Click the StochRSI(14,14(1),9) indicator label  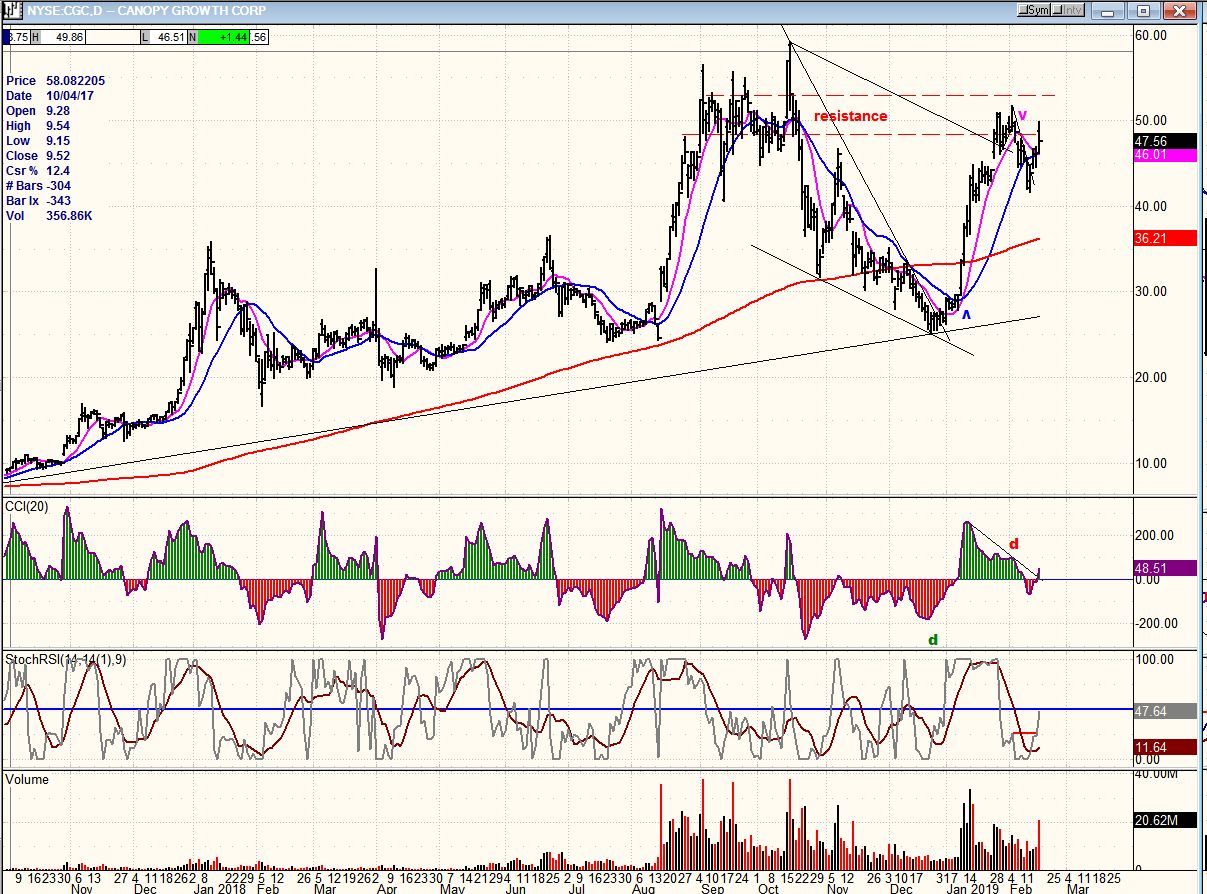66,659
